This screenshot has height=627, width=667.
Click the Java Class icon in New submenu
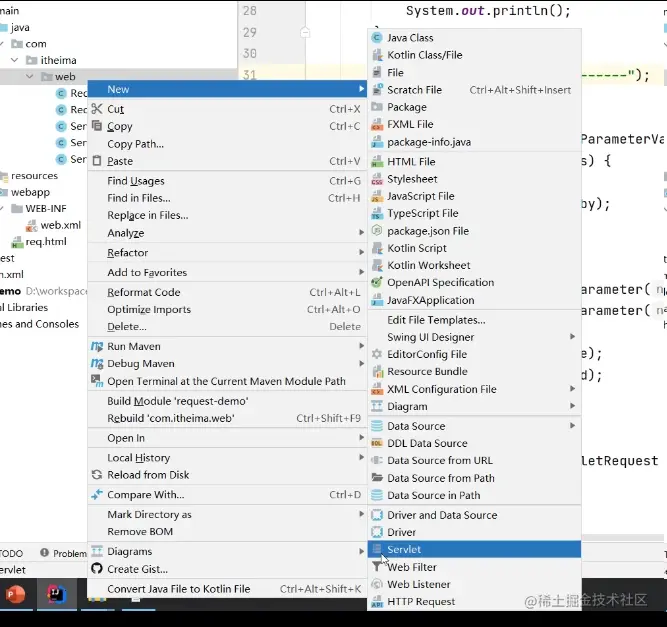point(377,38)
